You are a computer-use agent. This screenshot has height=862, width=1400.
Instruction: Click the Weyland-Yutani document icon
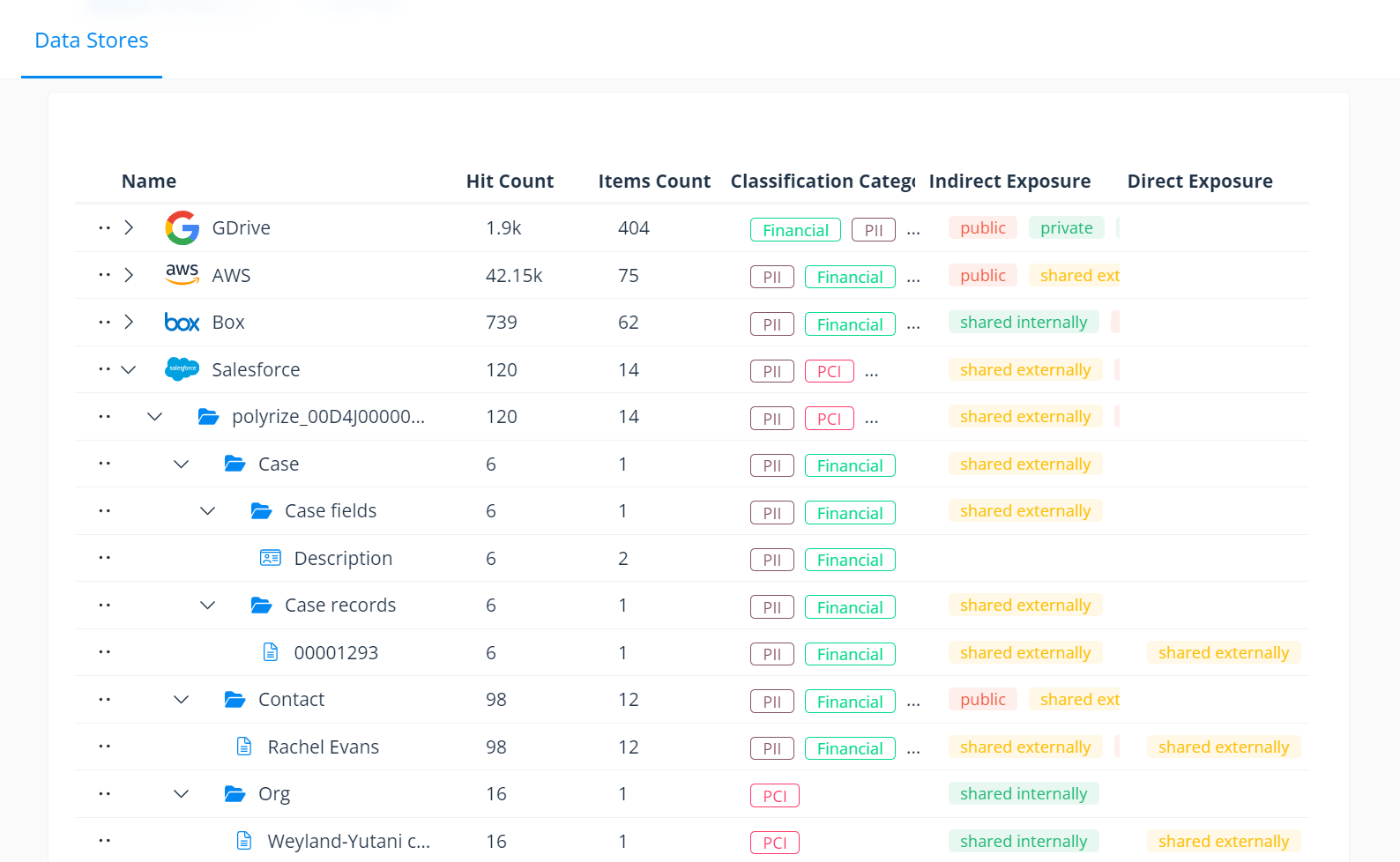244,841
